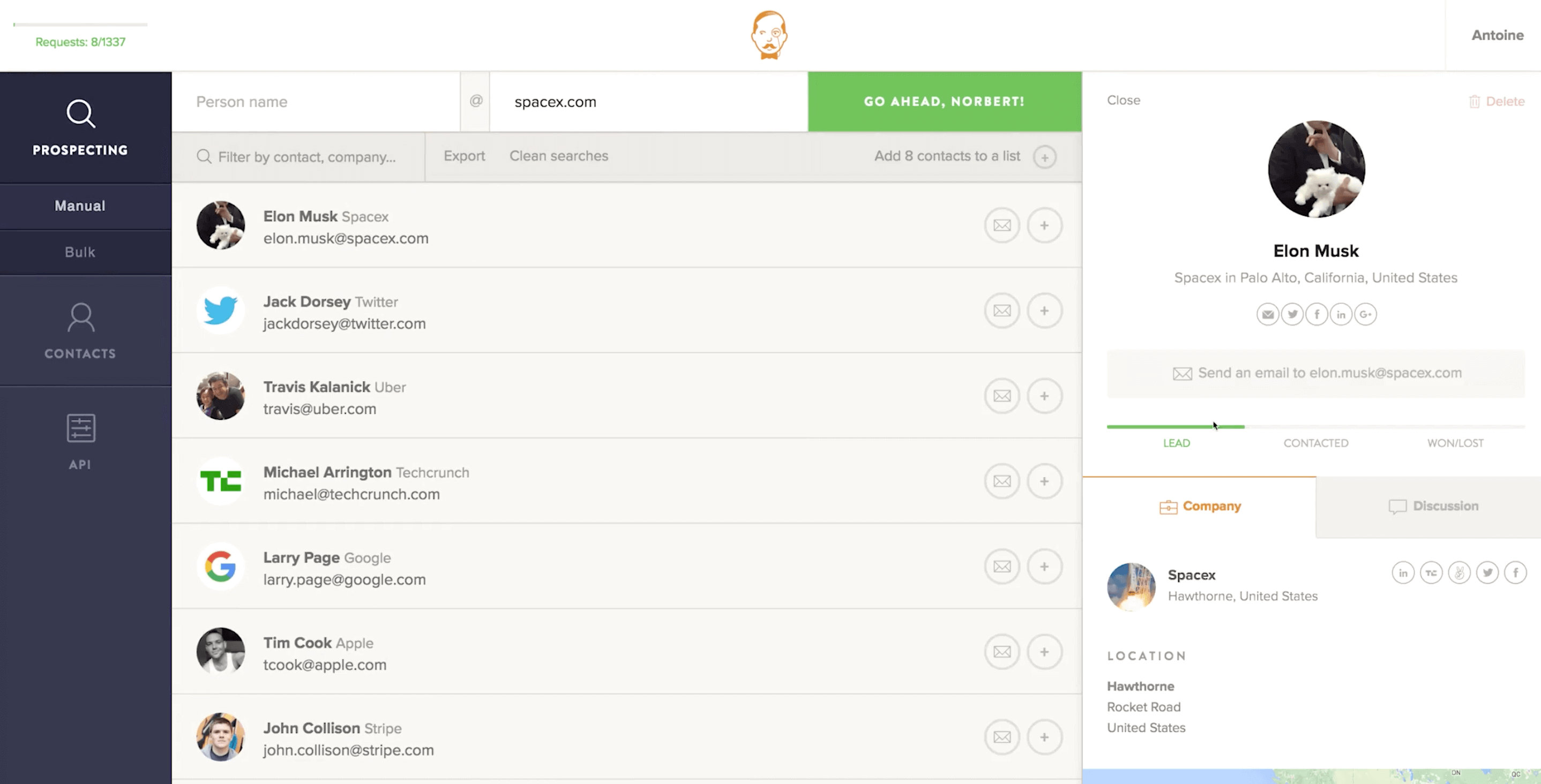Open Spacex Twitter company icon
The height and width of the screenshot is (784, 1541).
tap(1487, 573)
